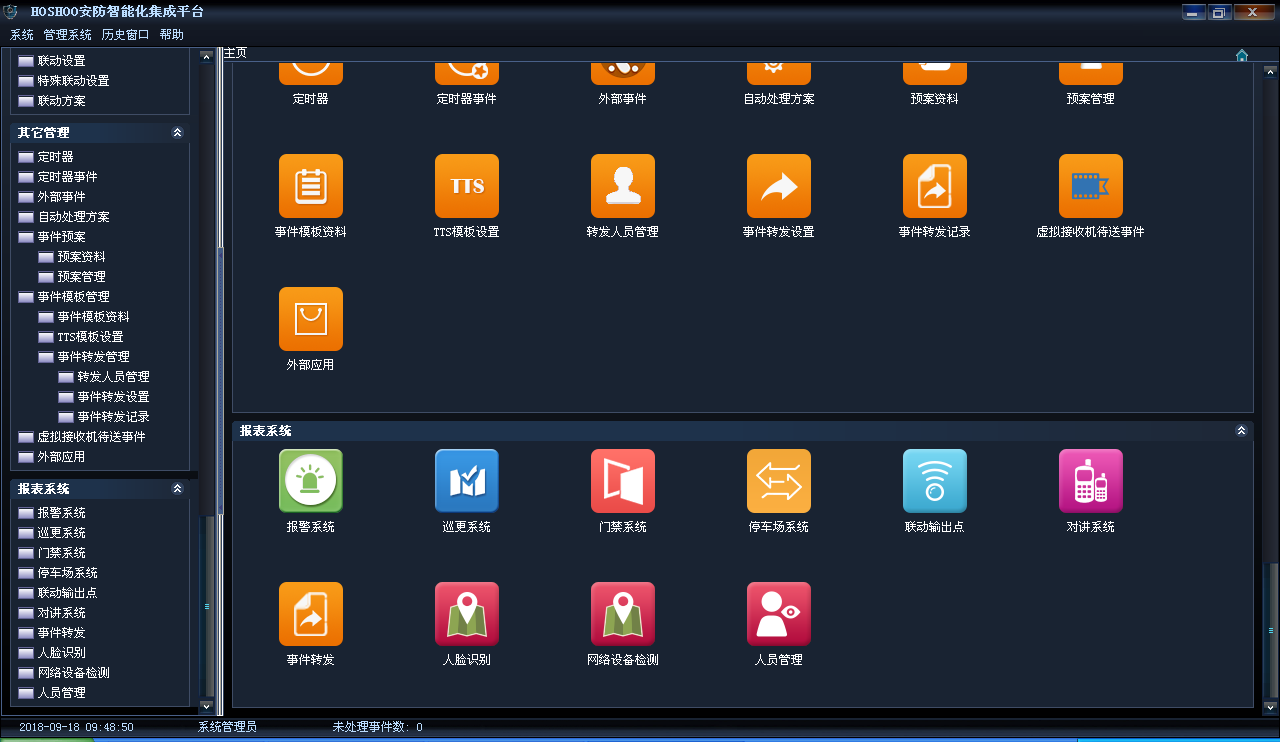The width and height of the screenshot is (1280, 742).
Task: Open the TTS模板设置 icon
Action: coord(466,186)
